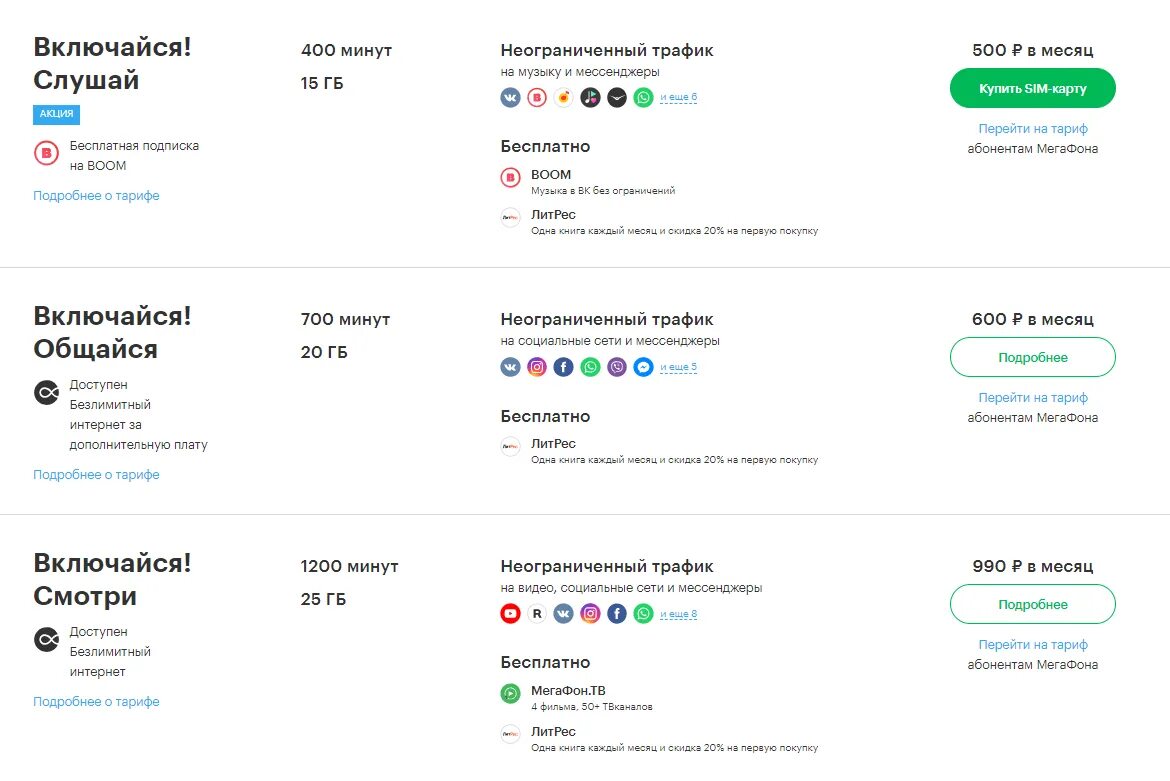Click "Подробнее" button for 990 ₽ plan

(x=1032, y=604)
